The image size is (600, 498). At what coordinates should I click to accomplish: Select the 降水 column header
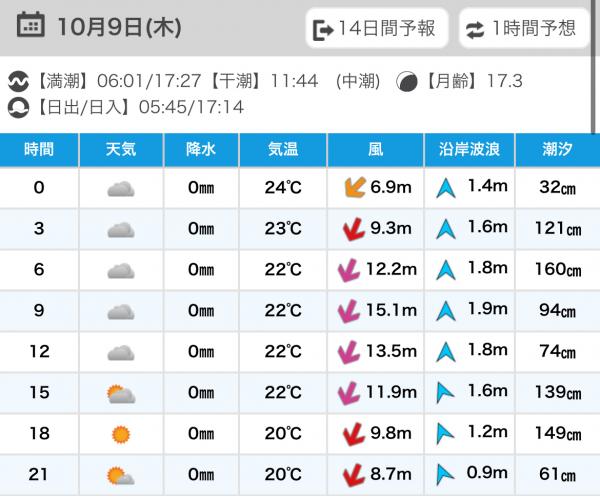click(x=201, y=150)
